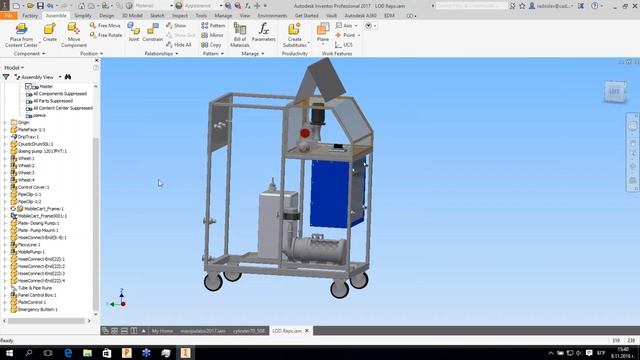Expand the Wheel:1 tree node
Screen dimensions: 640x360
point(5,158)
